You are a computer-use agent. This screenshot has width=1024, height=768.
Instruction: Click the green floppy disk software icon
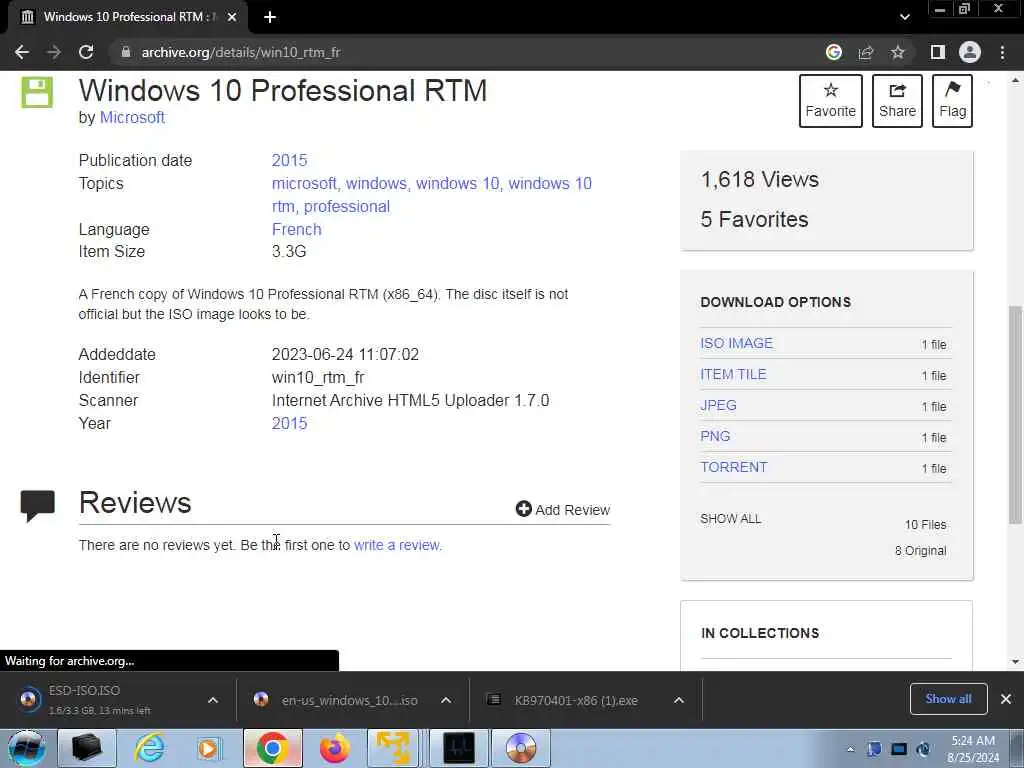coord(37,92)
